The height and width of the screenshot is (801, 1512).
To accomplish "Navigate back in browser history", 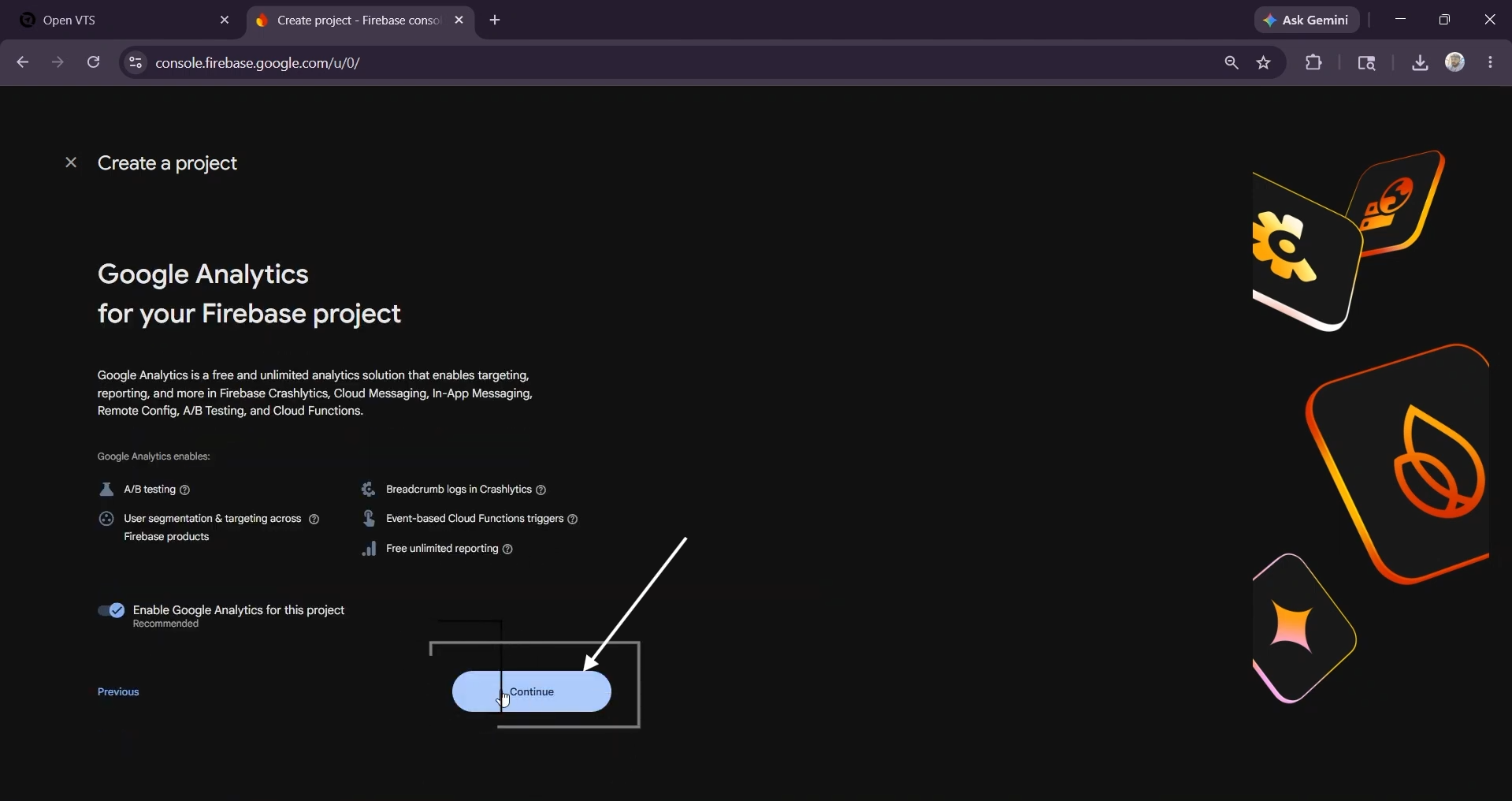I will [x=23, y=63].
